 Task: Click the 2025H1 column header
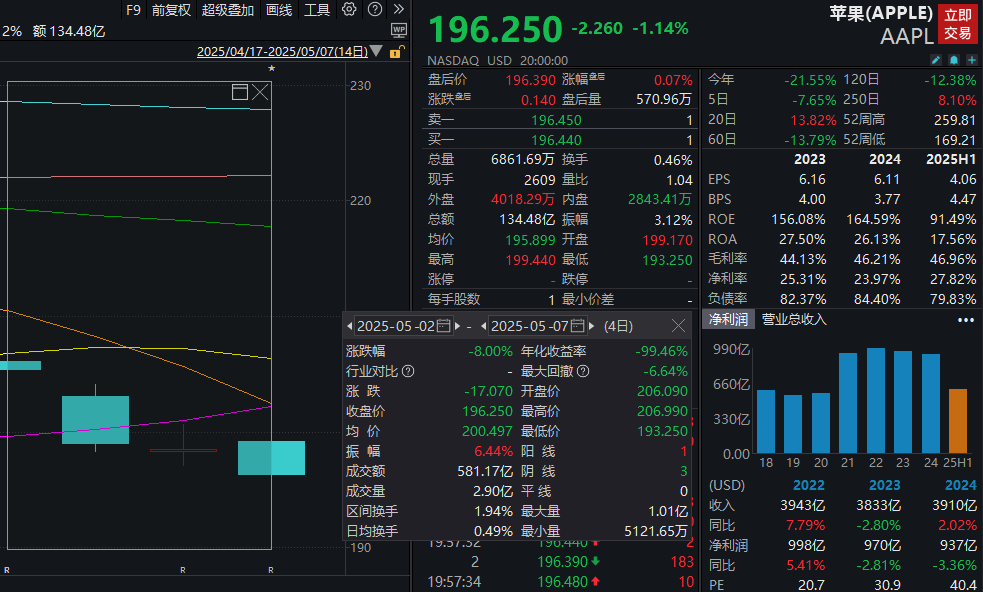click(x=951, y=159)
